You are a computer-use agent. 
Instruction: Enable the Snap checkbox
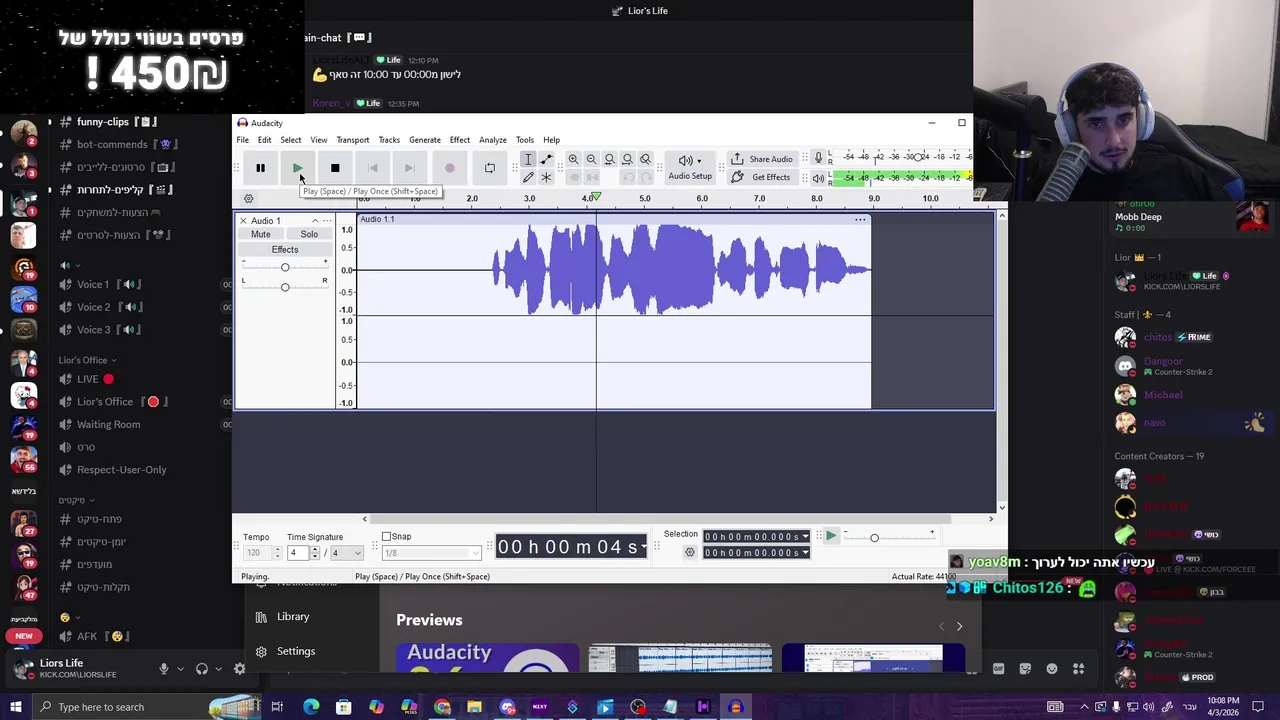tap(386, 537)
